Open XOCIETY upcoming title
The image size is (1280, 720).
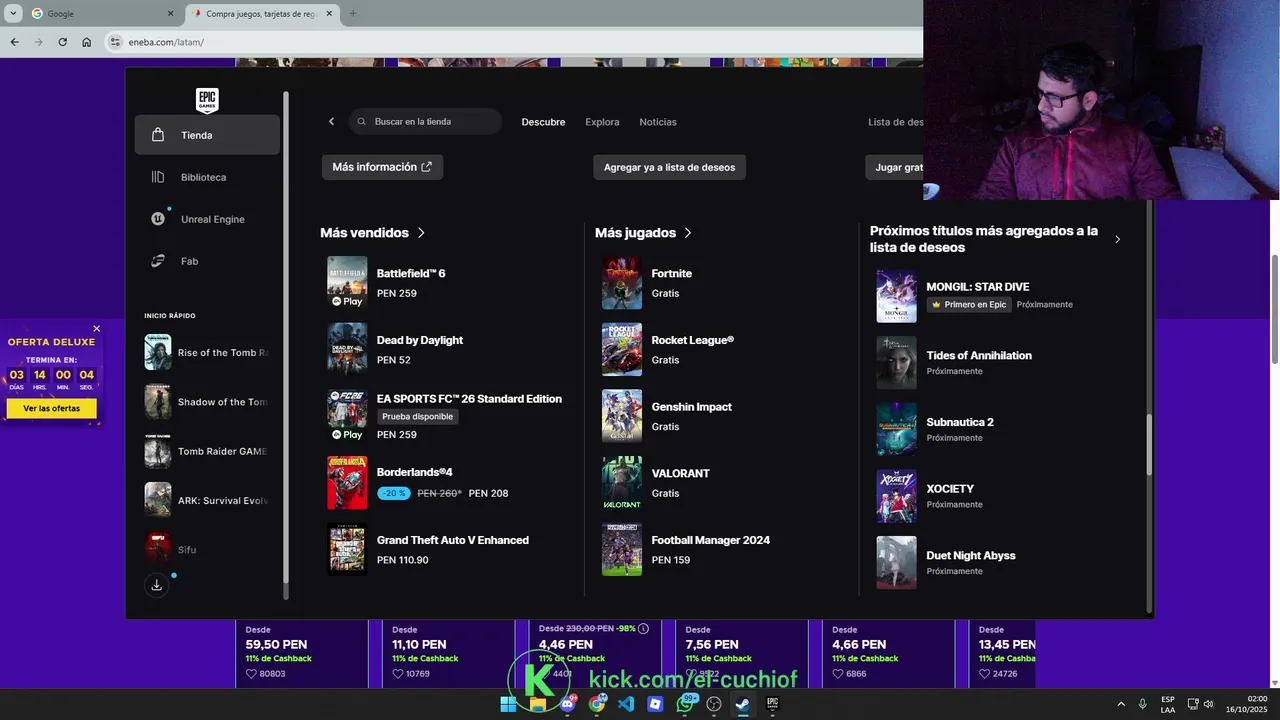tap(950, 489)
